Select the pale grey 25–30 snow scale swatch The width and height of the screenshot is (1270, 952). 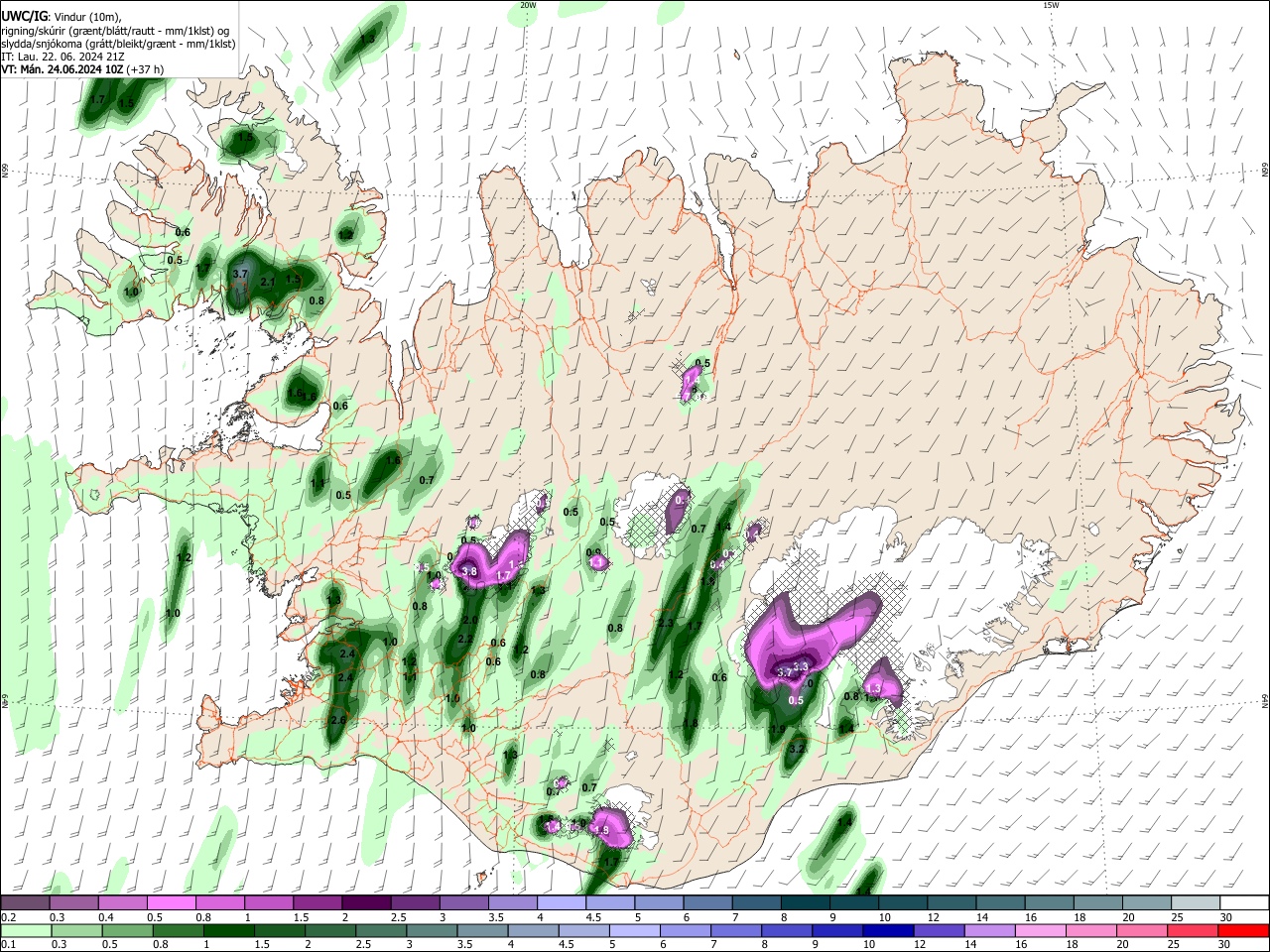(x=1195, y=902)
